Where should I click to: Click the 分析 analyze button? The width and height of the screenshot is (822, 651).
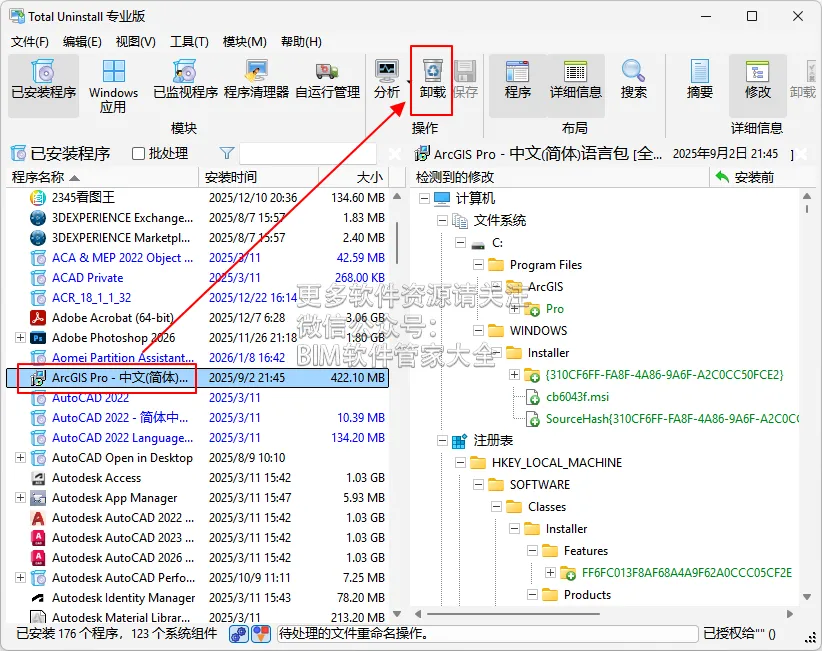387,79
